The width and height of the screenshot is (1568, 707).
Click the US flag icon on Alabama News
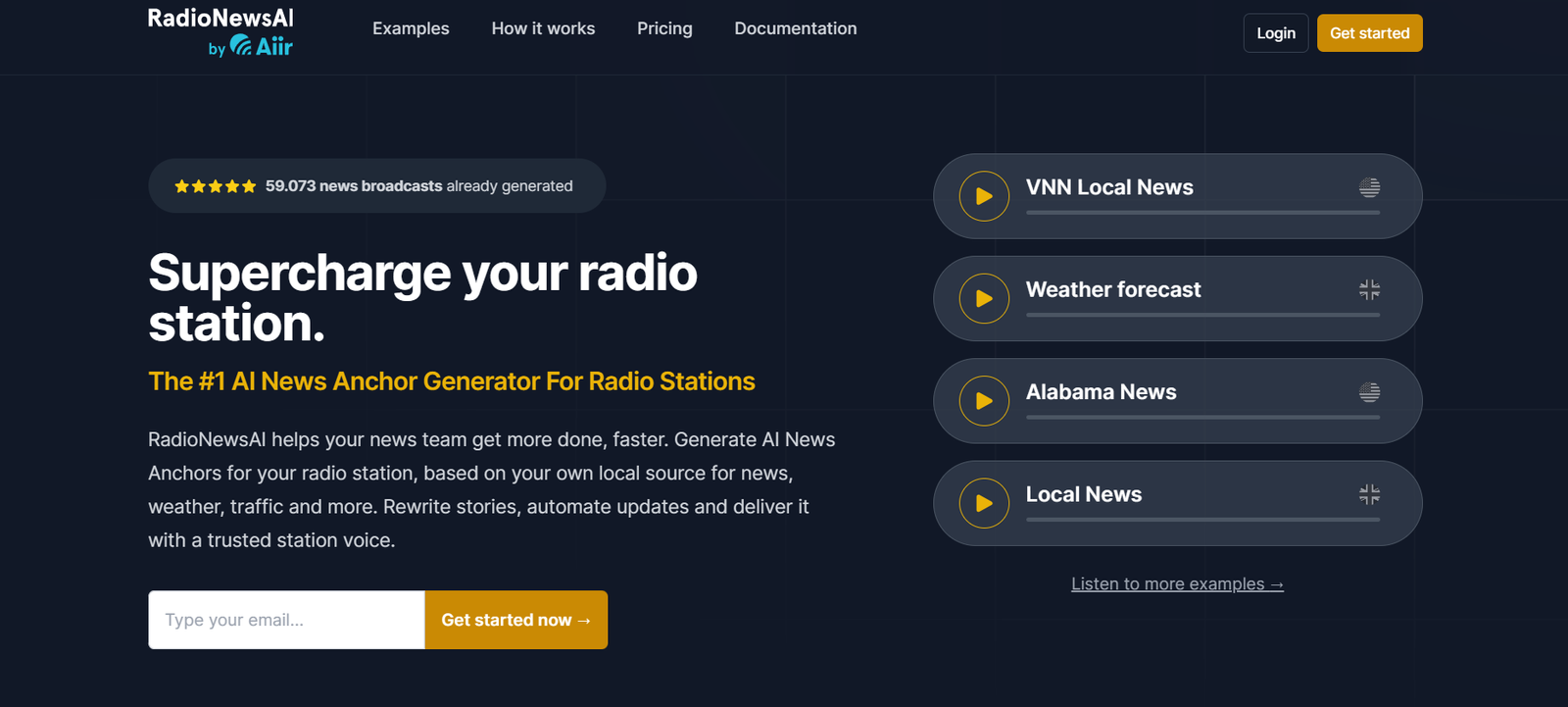coord(1369,392)
